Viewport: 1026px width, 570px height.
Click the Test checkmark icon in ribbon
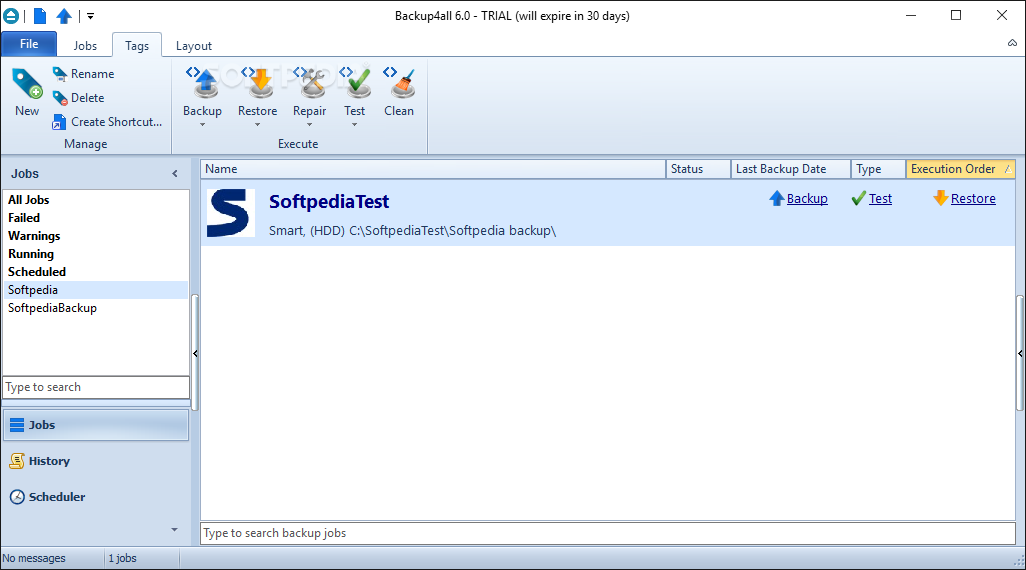(355, 84)
